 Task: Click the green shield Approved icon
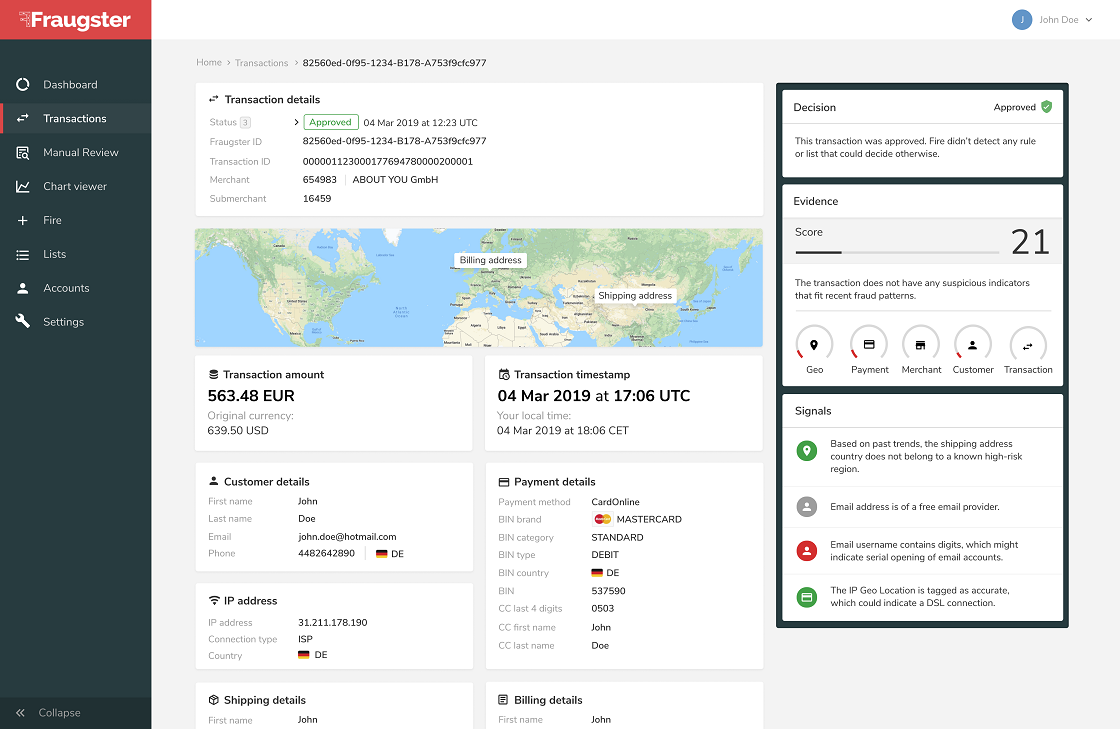[1046, 107]
